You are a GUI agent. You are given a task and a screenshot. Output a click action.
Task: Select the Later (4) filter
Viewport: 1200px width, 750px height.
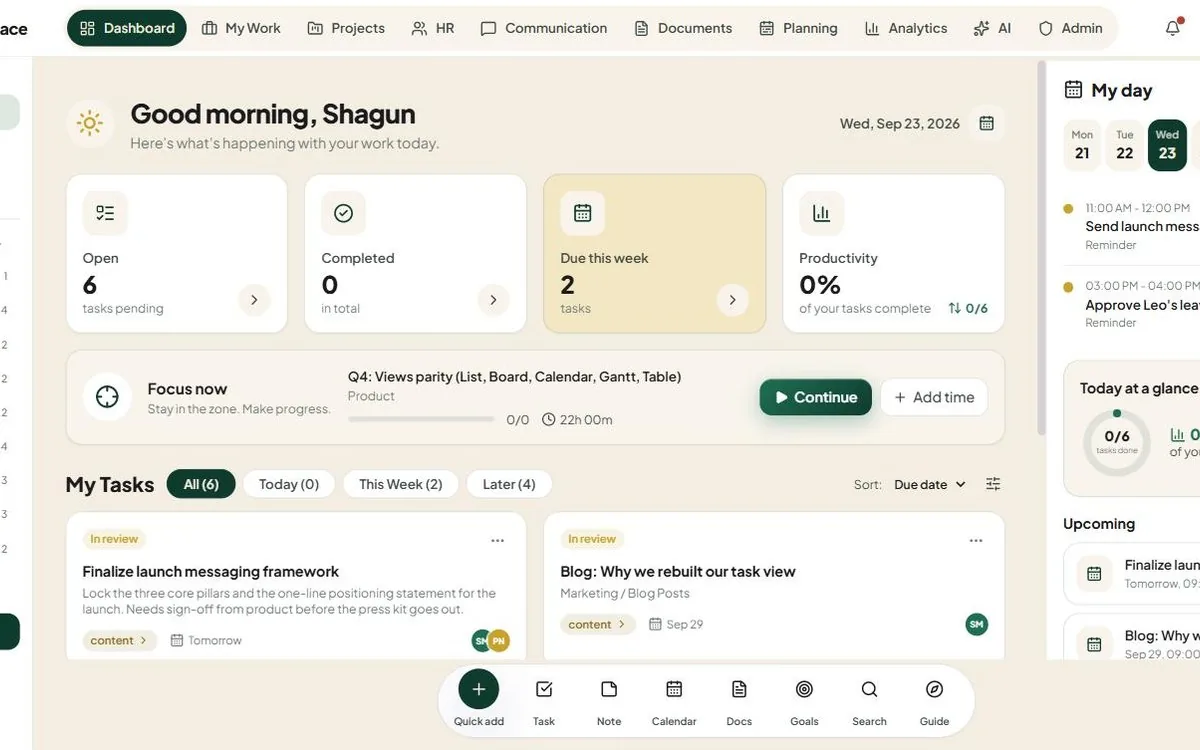[509, 484]
